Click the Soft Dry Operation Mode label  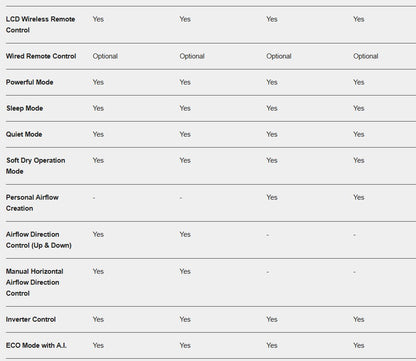pos(35,166)
